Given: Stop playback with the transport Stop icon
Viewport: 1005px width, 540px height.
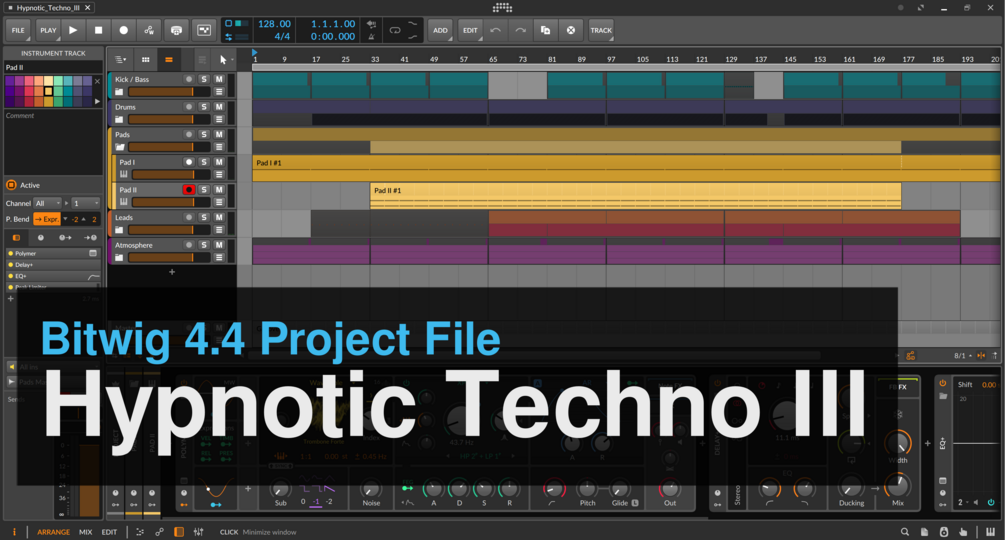Looking at the screenshot, I should (x=98, y=30).
